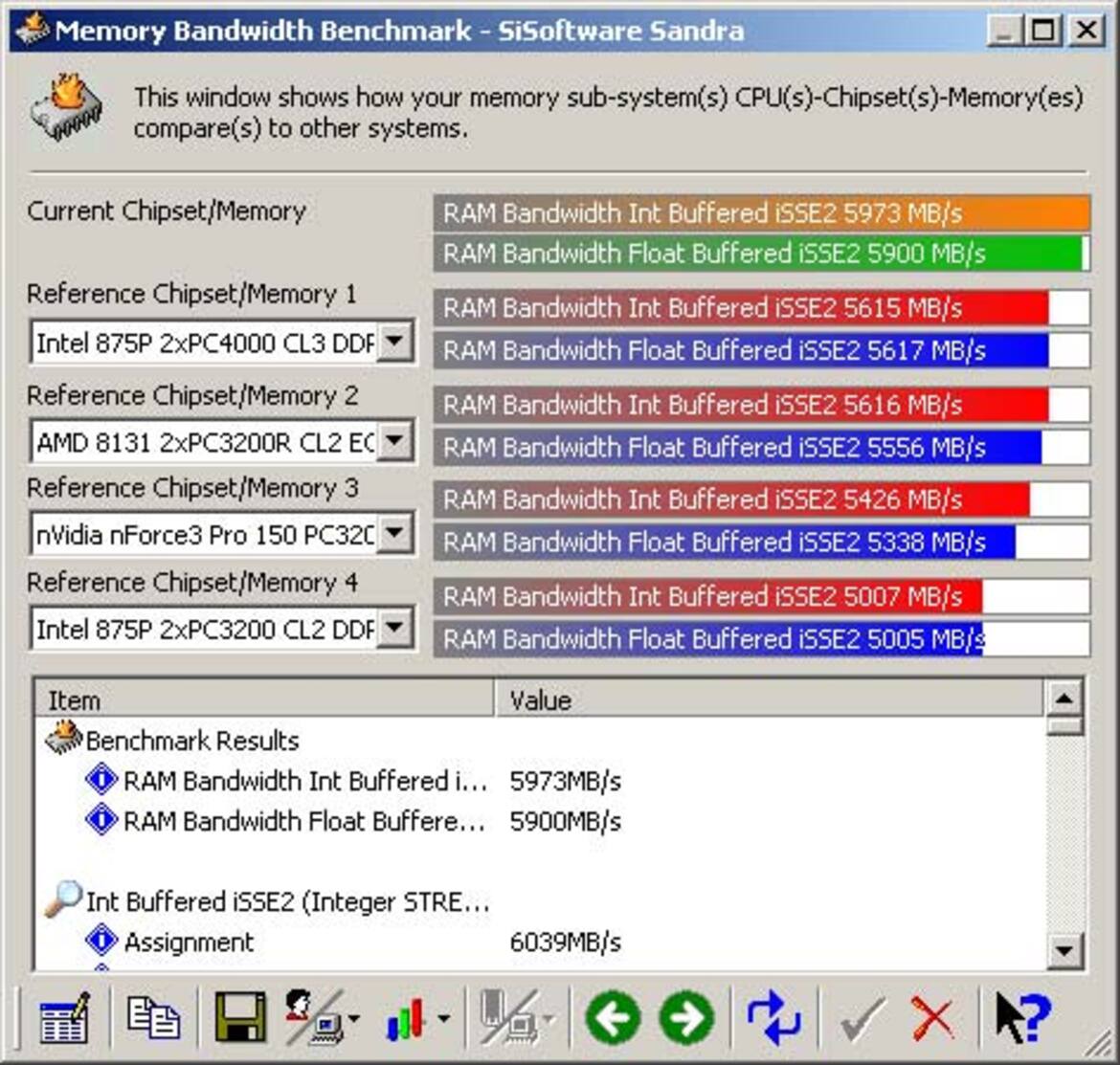Click the results list scroll-down arrow
1120x1065 pixels.
(1064, 950)
